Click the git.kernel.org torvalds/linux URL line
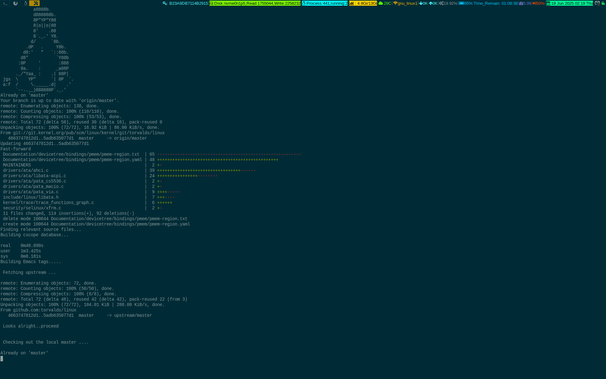This screenshot has width=606, height=379. pyautogui.click(x=82, y=133)
